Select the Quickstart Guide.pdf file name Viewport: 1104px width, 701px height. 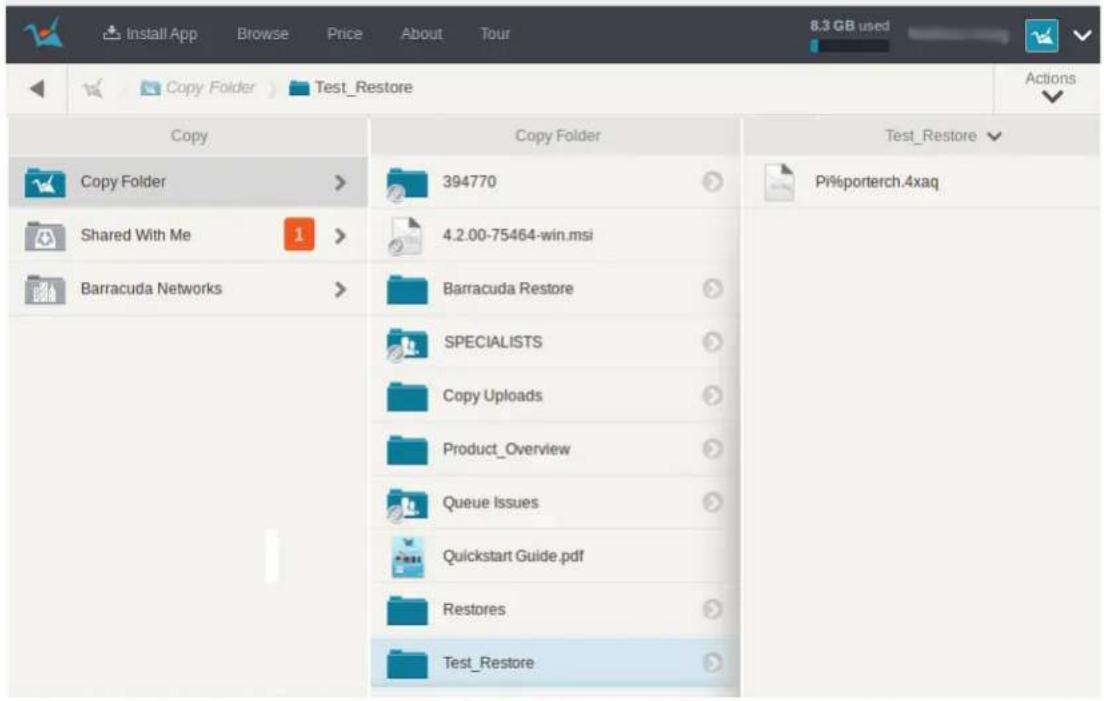[x=513, y=556]
